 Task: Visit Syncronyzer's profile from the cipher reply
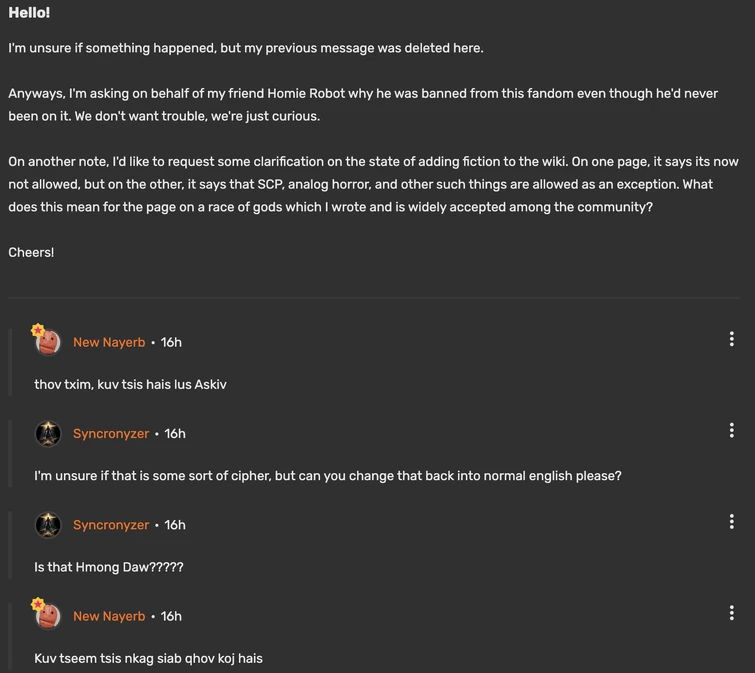click(x=111, y=434)
